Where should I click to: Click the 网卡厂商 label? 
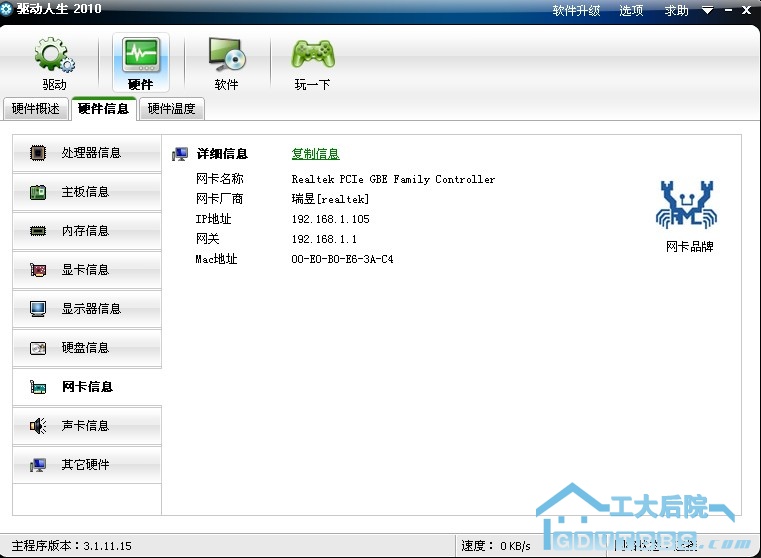pyautogui.click(x=219, y=199)
